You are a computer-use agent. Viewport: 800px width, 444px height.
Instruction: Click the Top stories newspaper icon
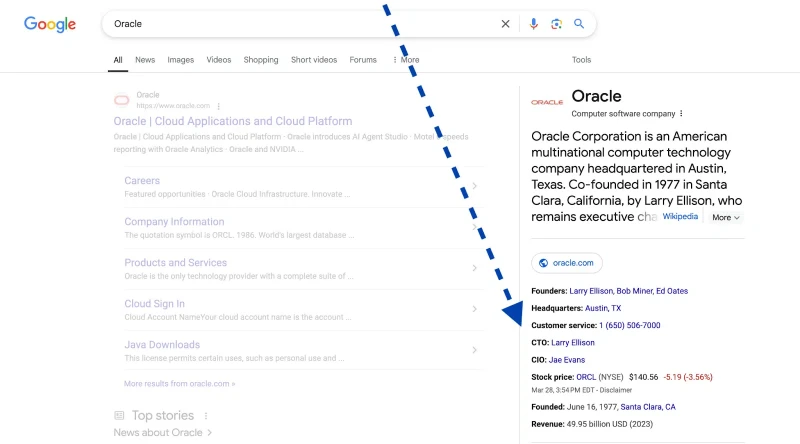tap(119, 415)
